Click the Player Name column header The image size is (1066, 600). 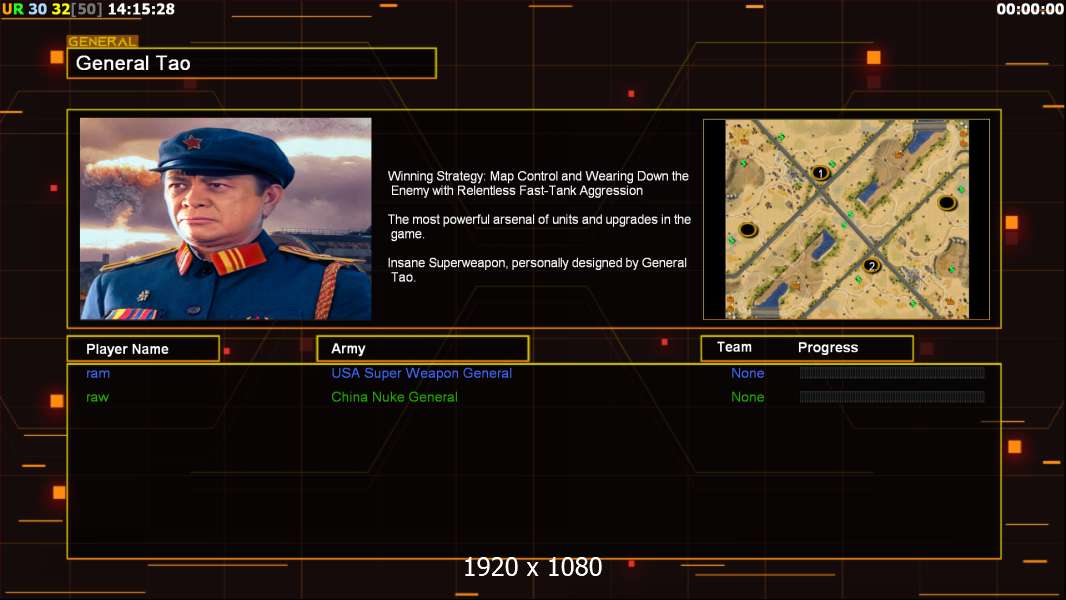click(x=143, y=349)
